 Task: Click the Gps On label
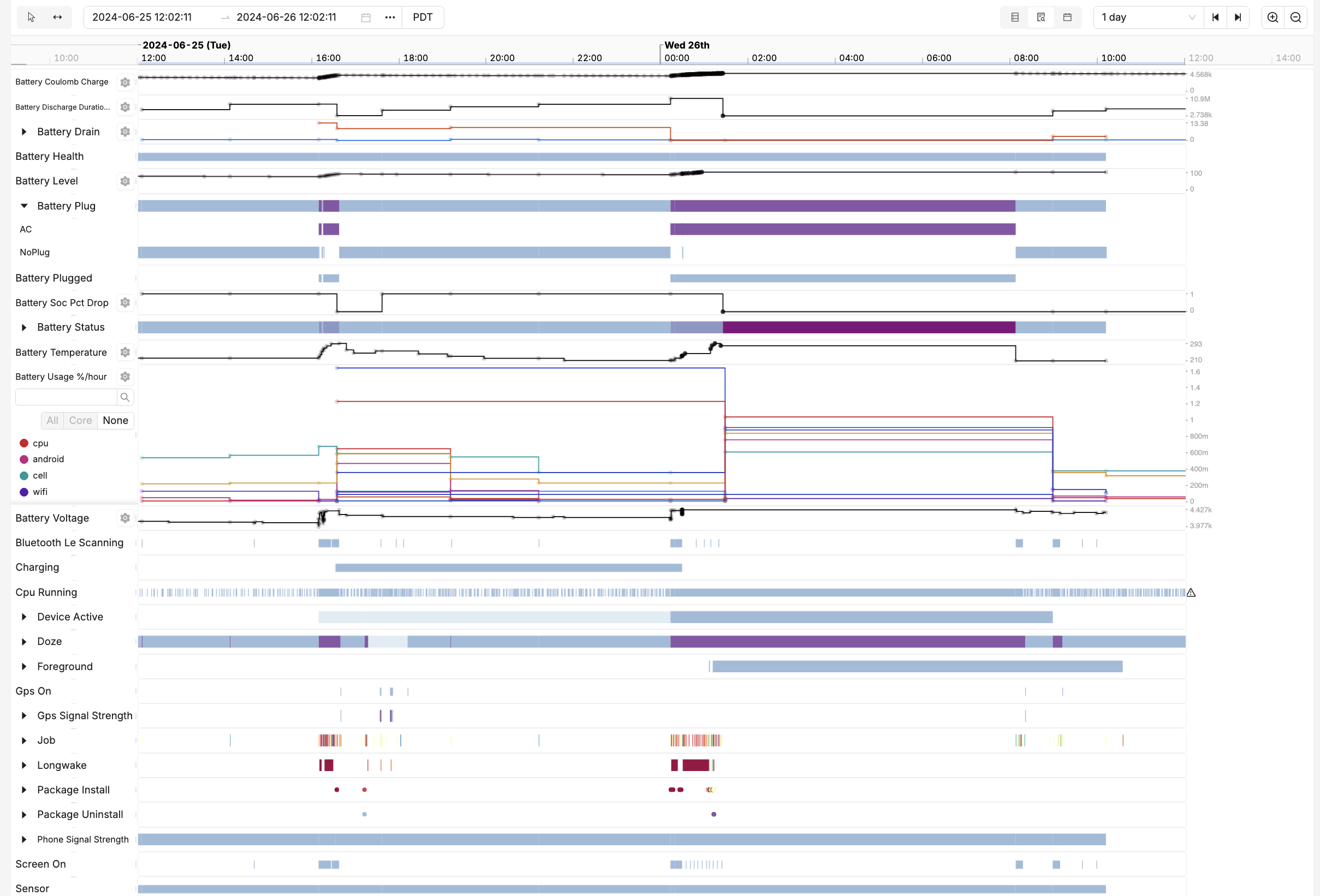33,691
